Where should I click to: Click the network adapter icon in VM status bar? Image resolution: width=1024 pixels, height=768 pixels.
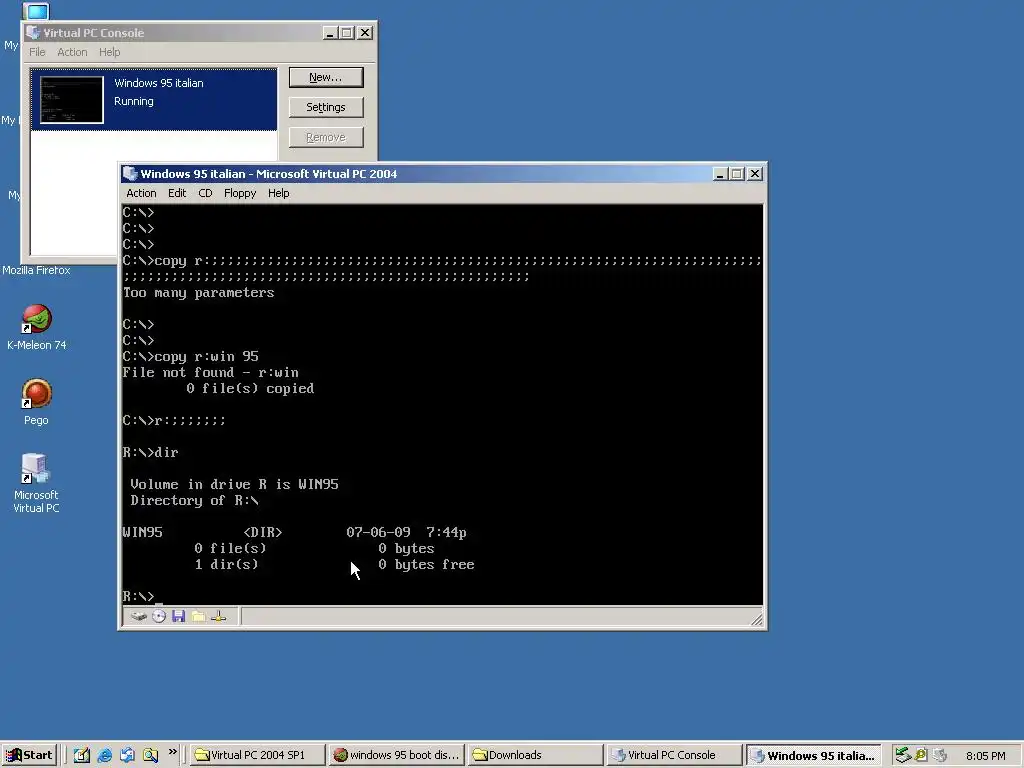coord(219,616)
